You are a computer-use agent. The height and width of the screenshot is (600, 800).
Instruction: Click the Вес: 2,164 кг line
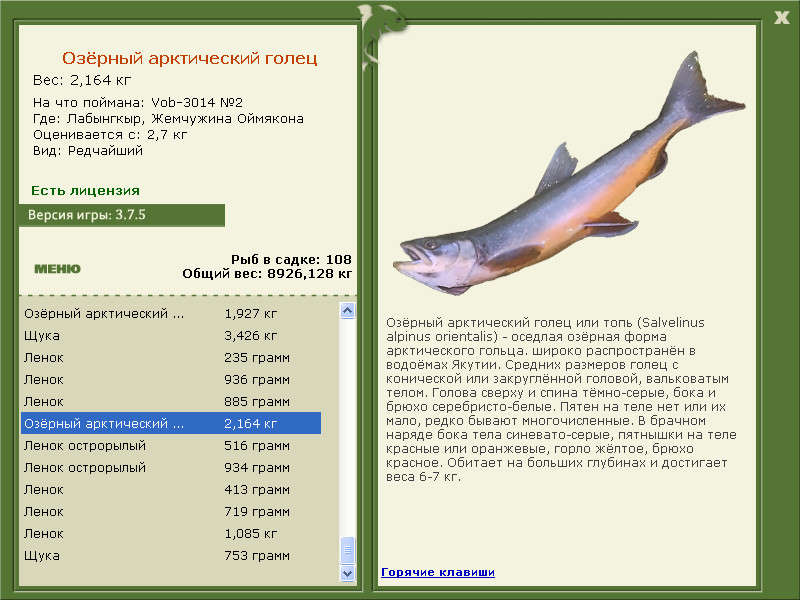(82, 80)
